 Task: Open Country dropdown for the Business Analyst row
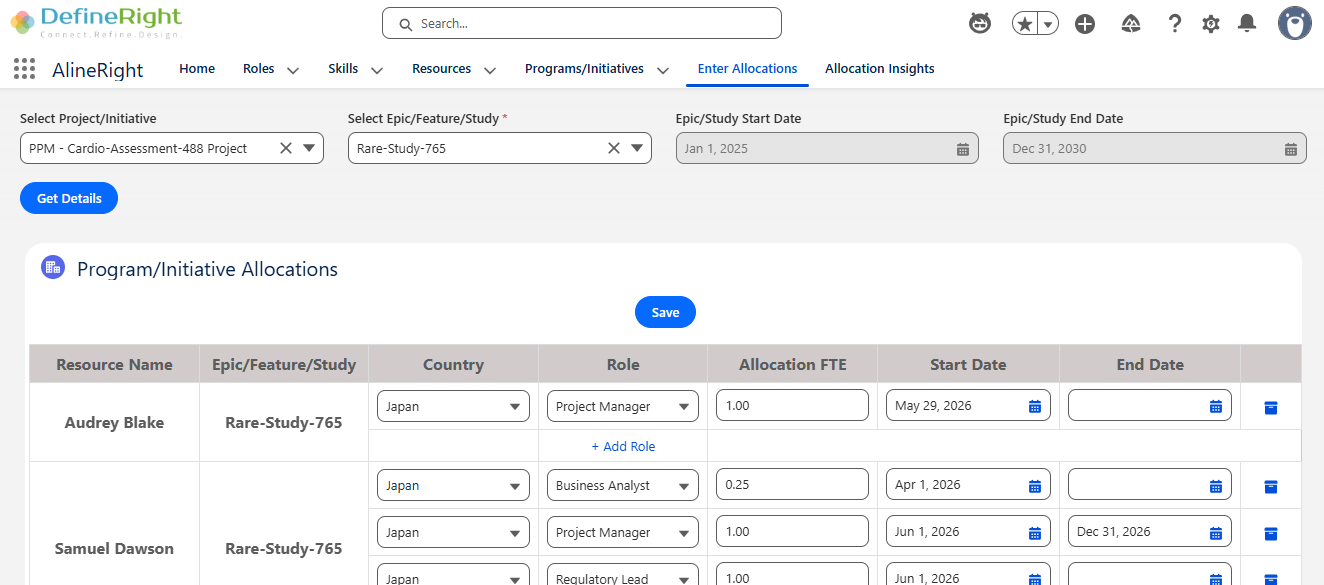point(453,485)
